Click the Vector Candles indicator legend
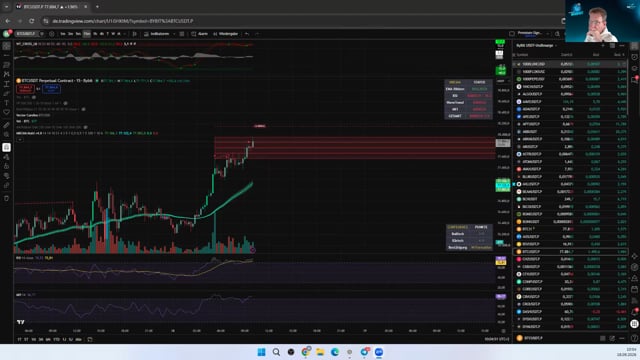The height and width of the screenshot is (360, 640). (x=33, y=116)
